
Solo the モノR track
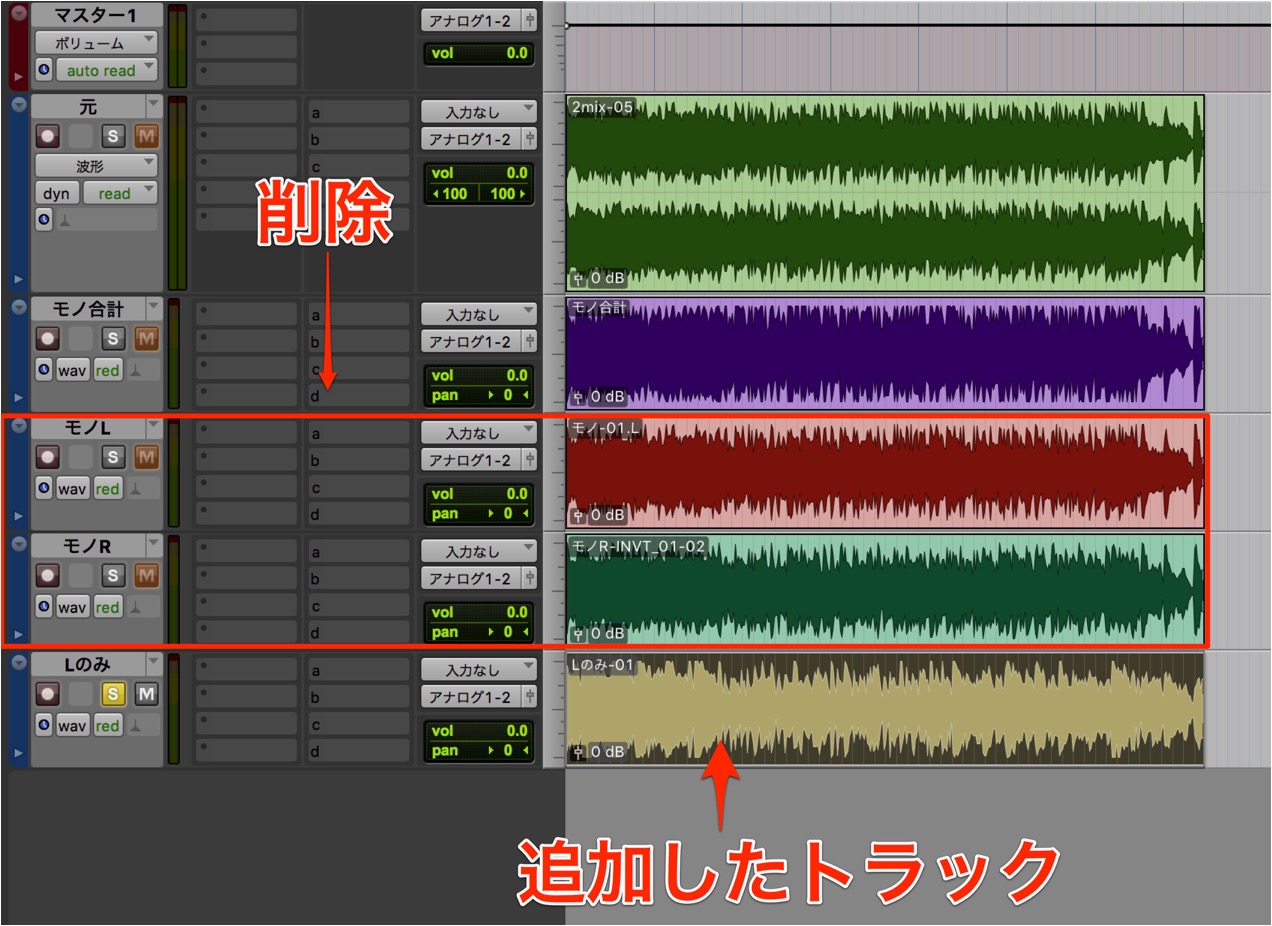click(x=113, y=575)
